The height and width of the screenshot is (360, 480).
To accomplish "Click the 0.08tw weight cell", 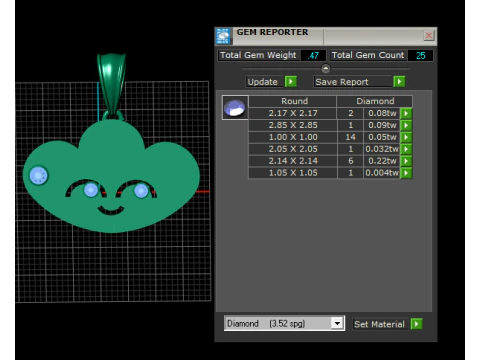I will pyautogui.click(x=382, y=113).
